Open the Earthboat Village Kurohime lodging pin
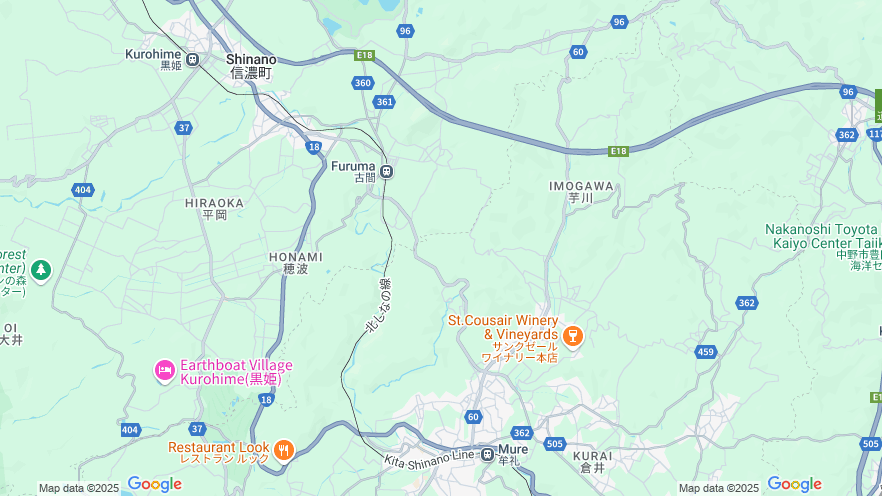 point(165,371)
